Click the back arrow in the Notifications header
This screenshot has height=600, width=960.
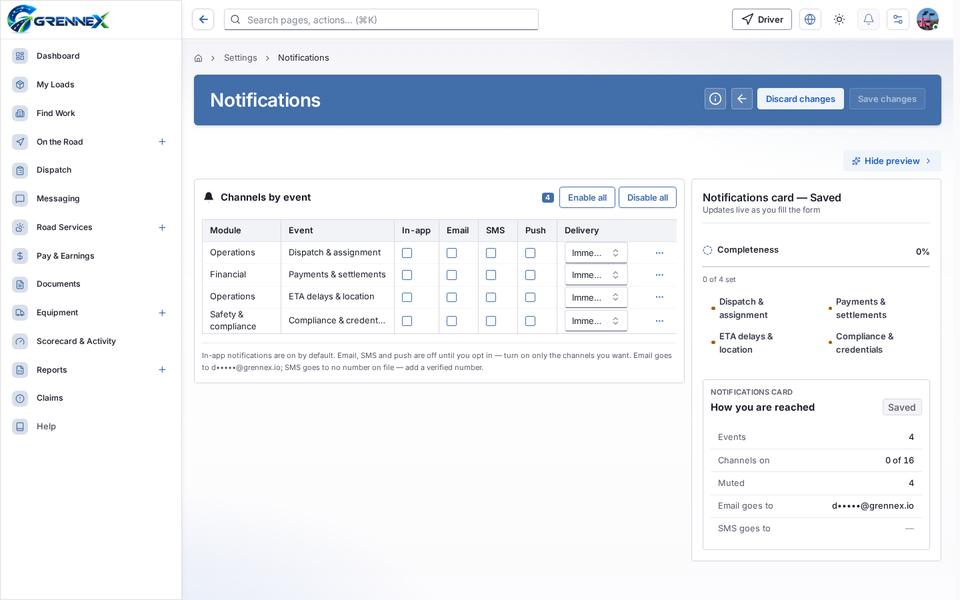pyautogui.click(x=741, y=99)
